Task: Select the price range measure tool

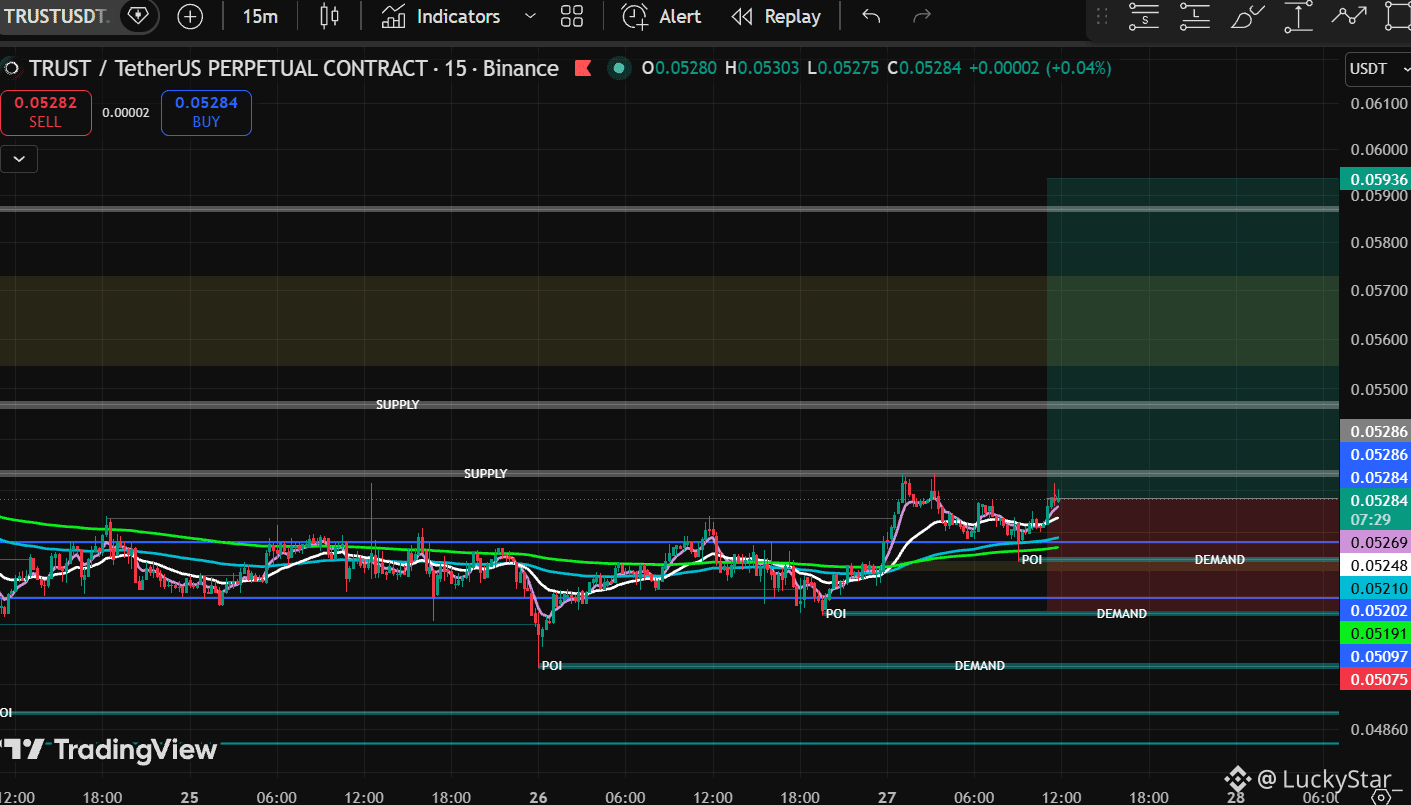Action: point(1298,16)
